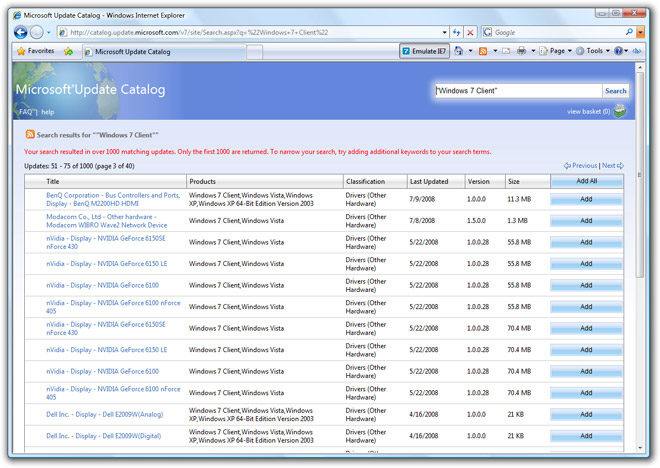Click the catalog Search button
The width and height of the screenshot is (660, 468).
(x=615, y=90)
